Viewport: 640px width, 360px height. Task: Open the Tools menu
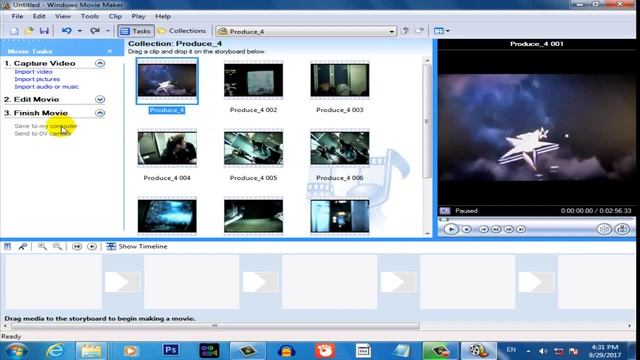tap(90, 16)
